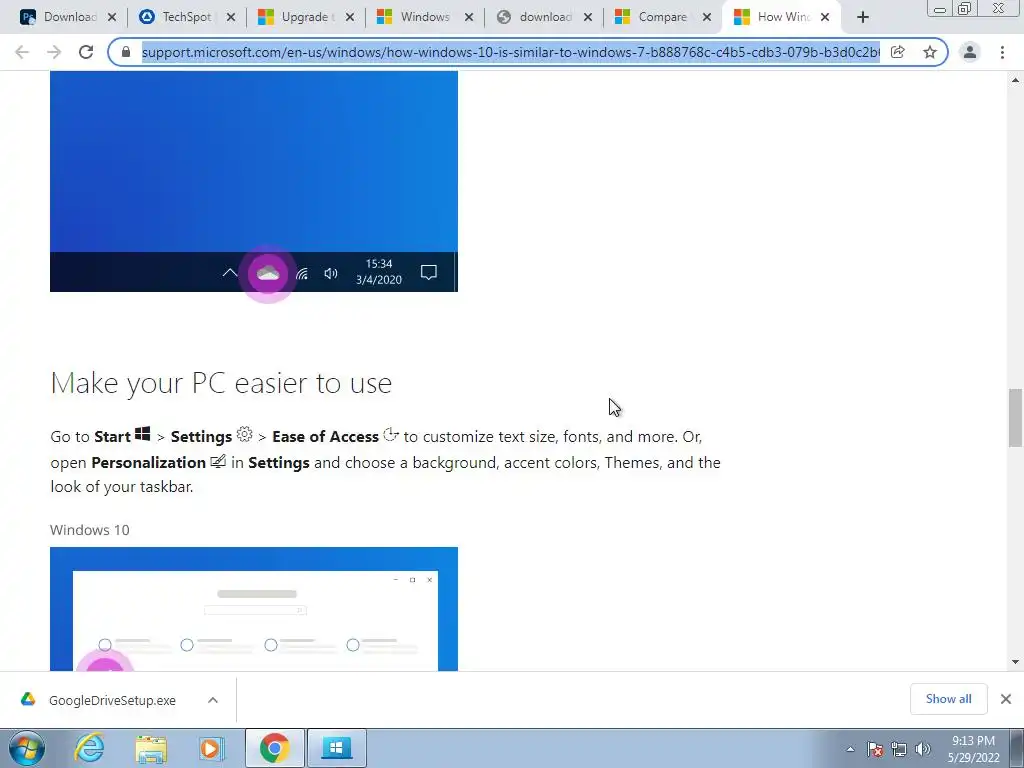Screen dimensions: 1024x768
Task: Open volume control in tray
Action: pyautogui.click(x=923, y=749)
